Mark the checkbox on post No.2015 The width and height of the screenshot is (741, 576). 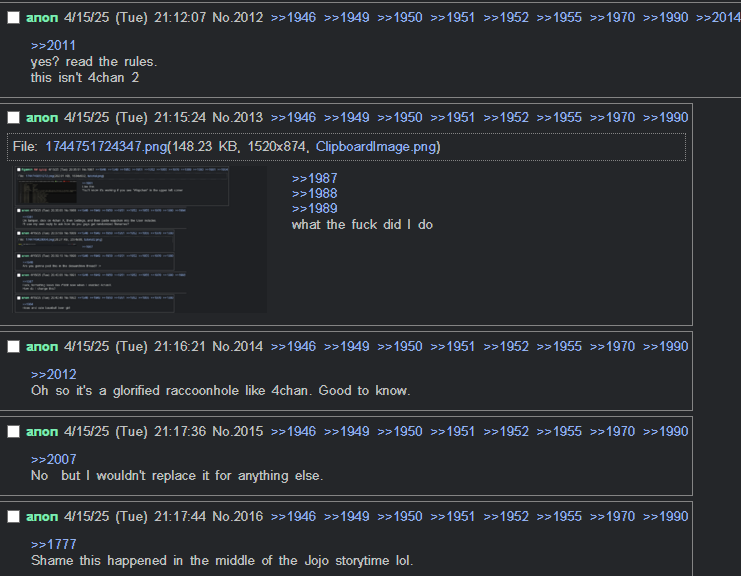14,432
